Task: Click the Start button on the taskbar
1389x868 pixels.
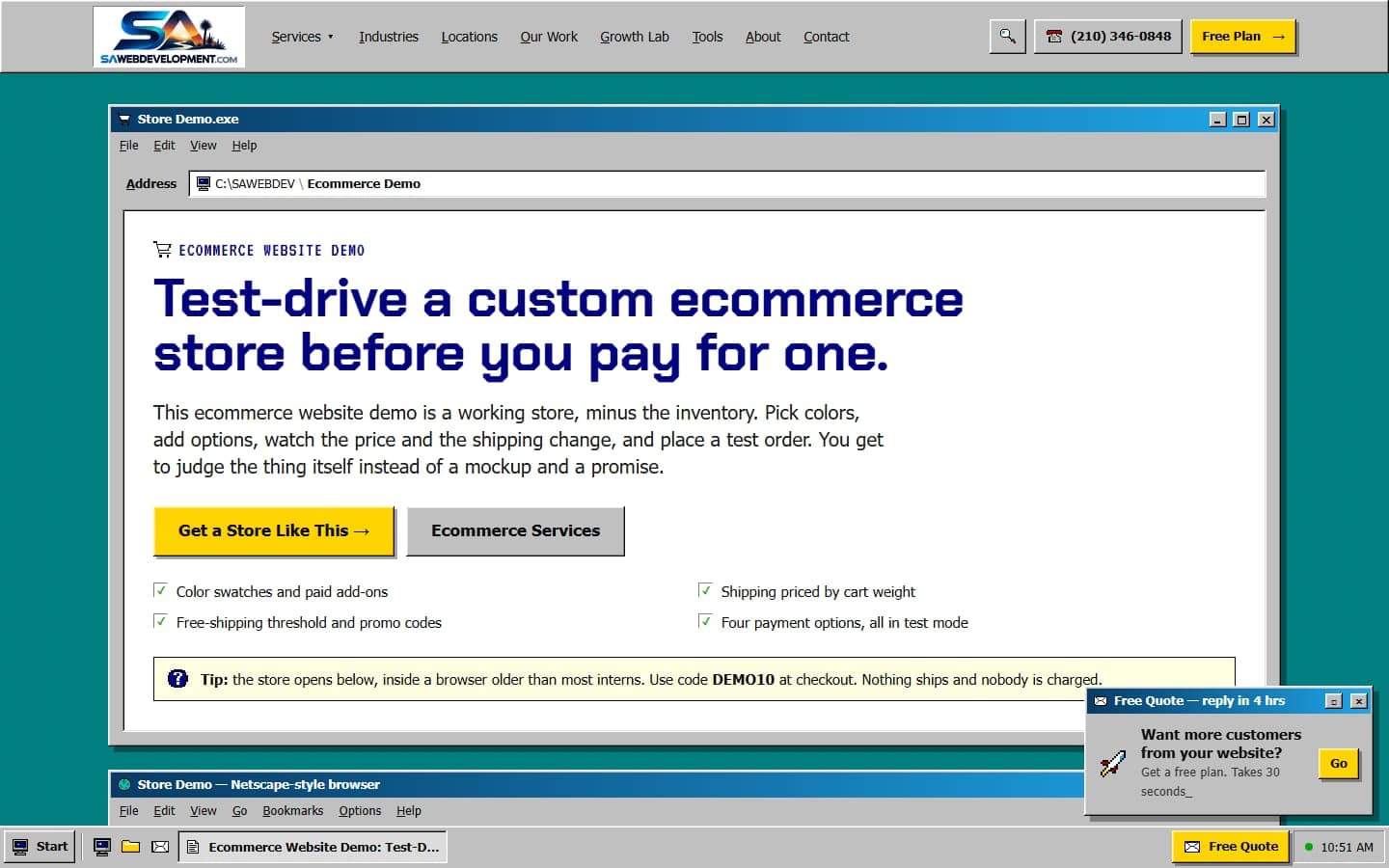Action: 40,847
